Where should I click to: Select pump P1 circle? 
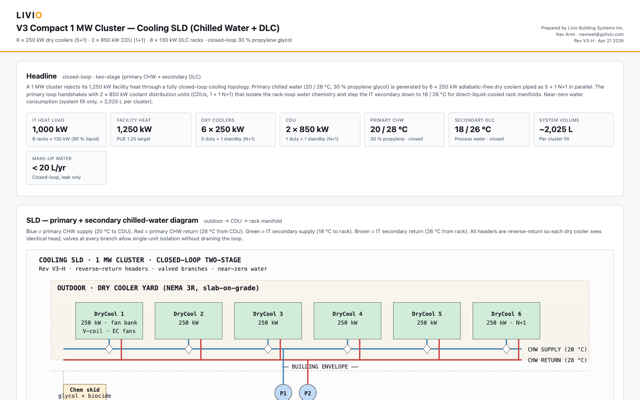(x=283, y=393)
